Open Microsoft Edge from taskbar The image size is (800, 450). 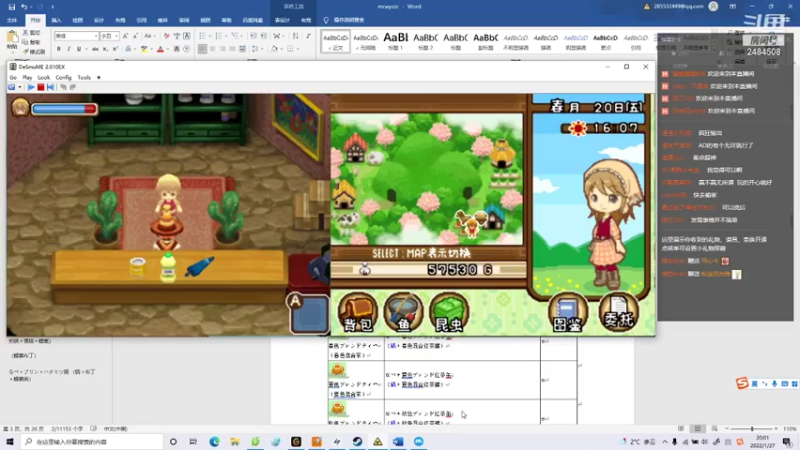click(214, 441)
